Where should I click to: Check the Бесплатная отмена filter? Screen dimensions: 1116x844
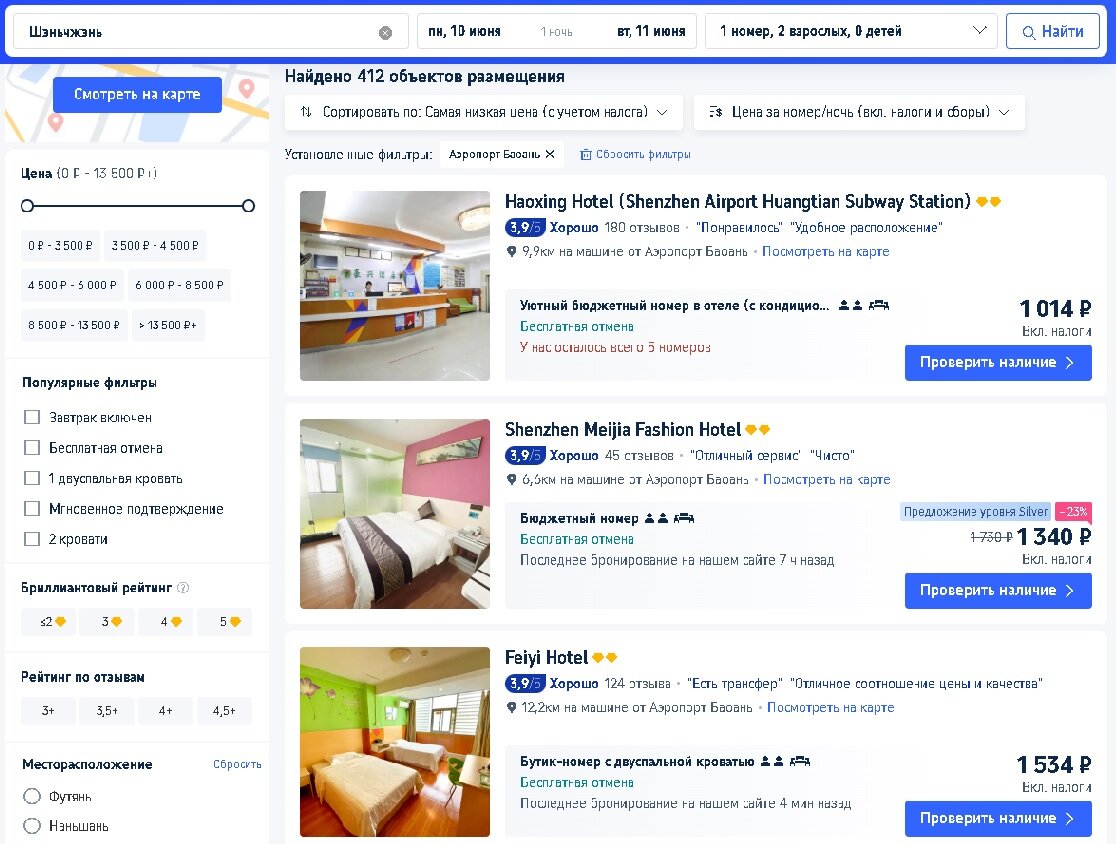31,448
